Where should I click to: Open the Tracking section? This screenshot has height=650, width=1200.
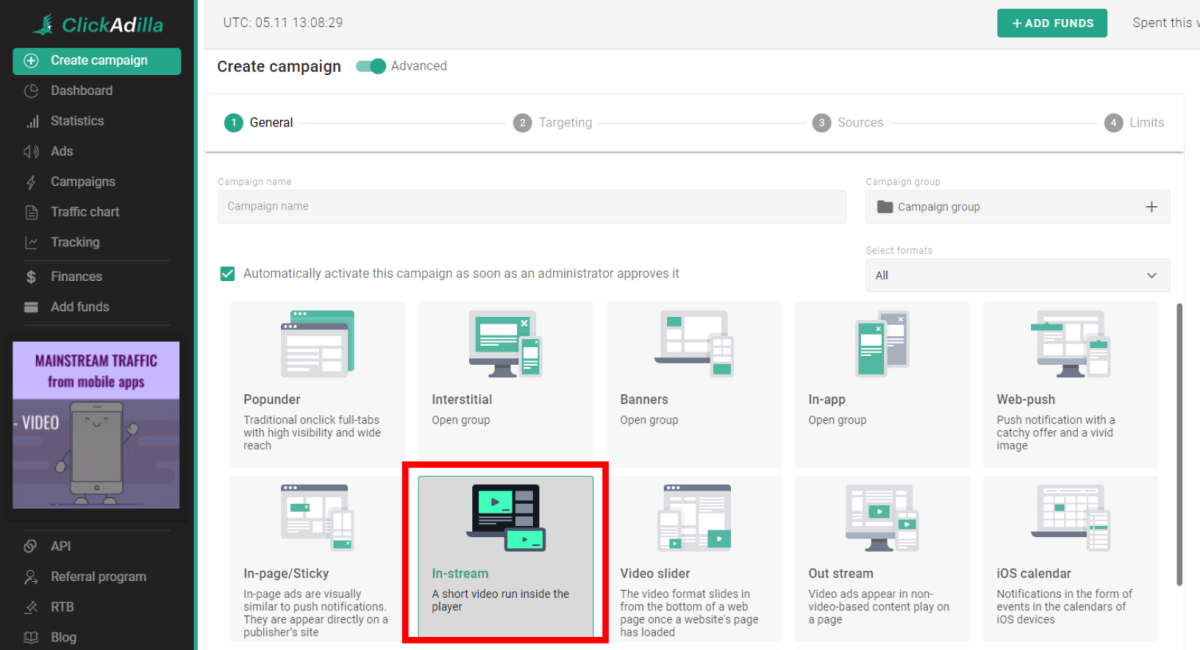coord(32,241)
